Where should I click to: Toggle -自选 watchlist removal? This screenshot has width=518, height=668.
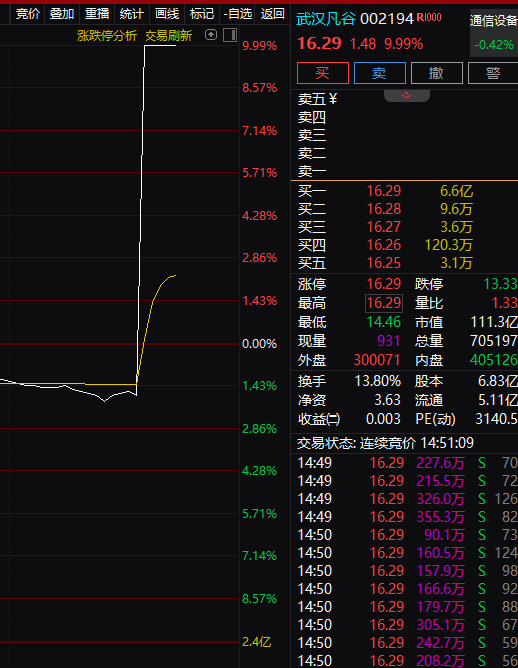click(x=238, y=14)
